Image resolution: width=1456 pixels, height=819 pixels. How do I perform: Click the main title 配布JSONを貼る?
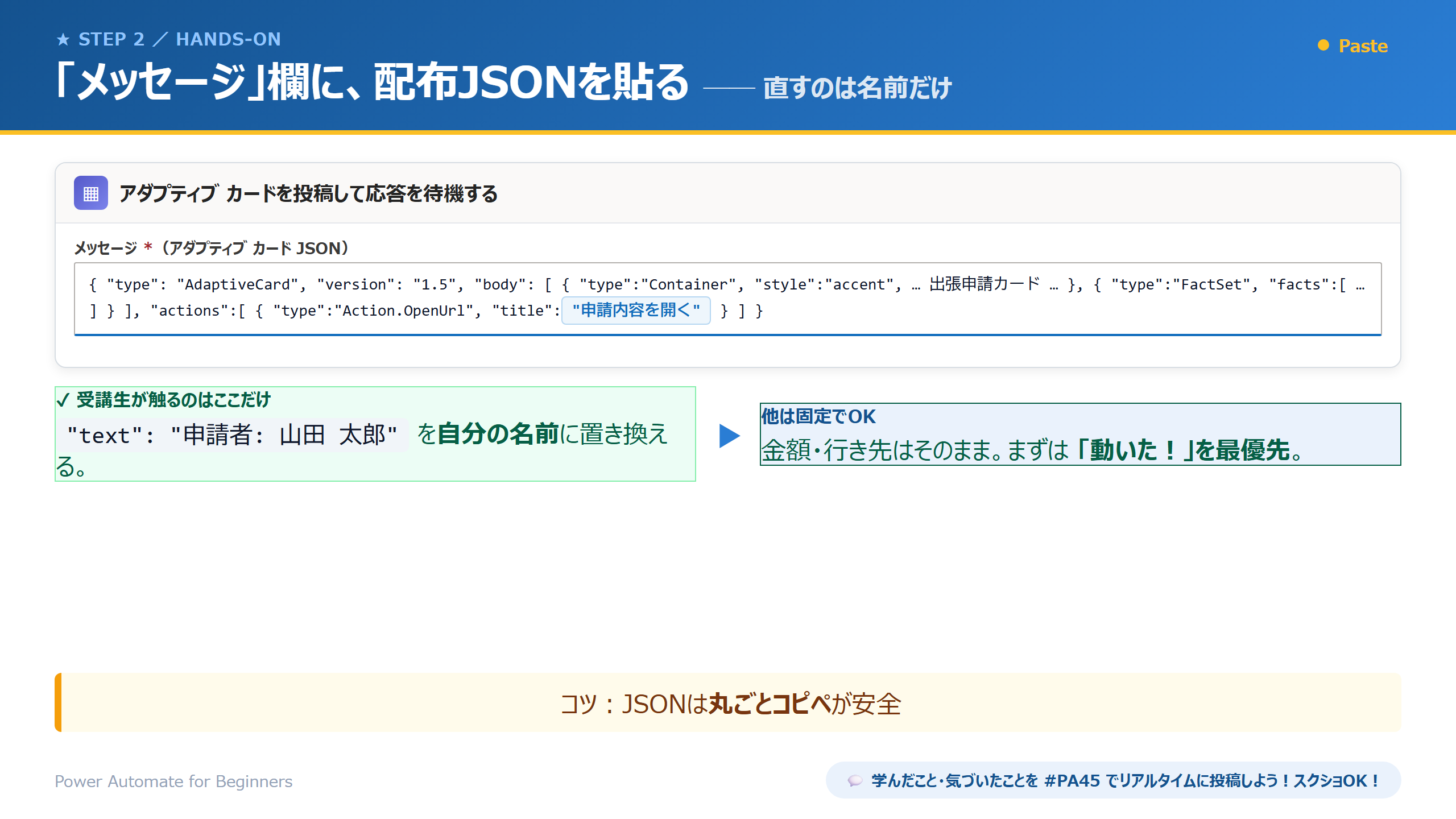[x=531, y=82]
